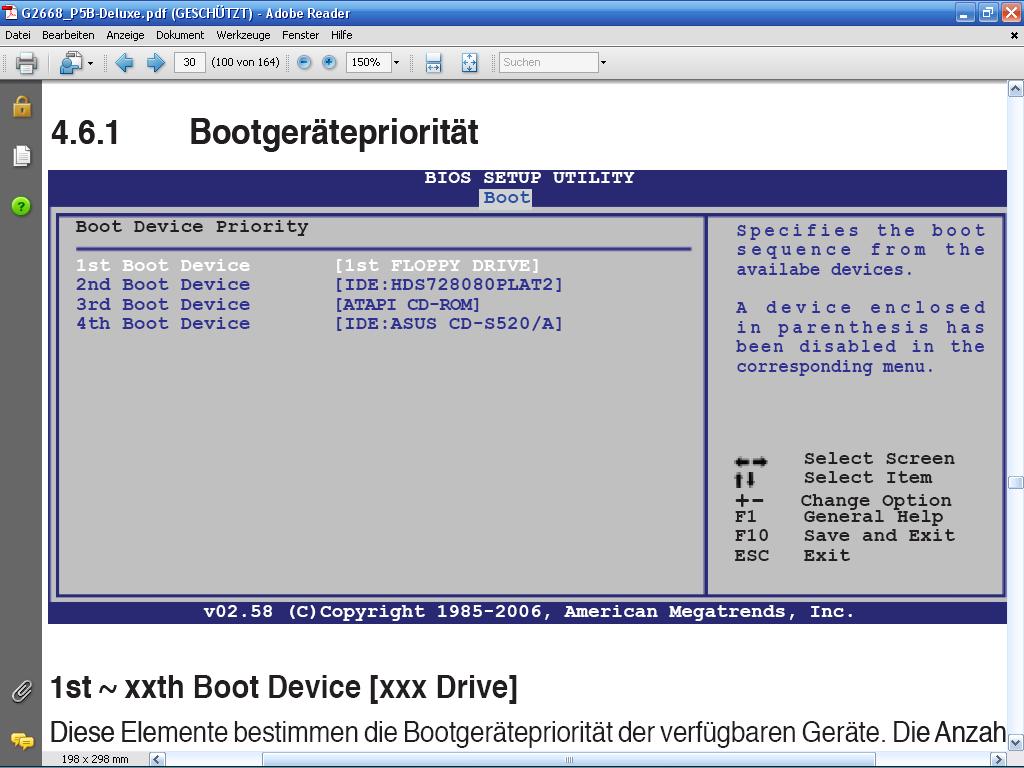Click the '2nd Boot Device' text
1024x768 pixels.
click(x=163, y=284)
